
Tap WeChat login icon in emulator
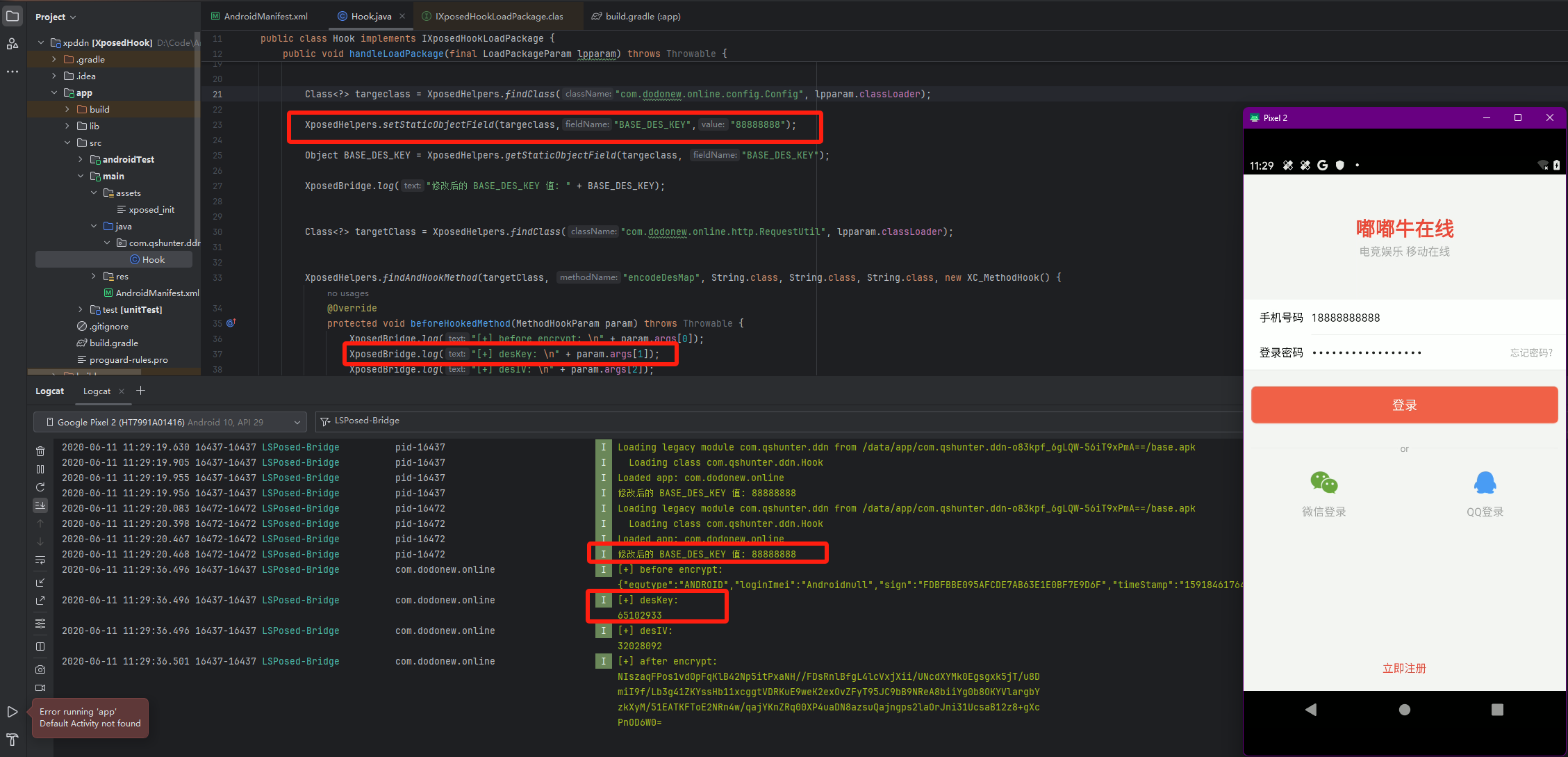[1323, 482]
